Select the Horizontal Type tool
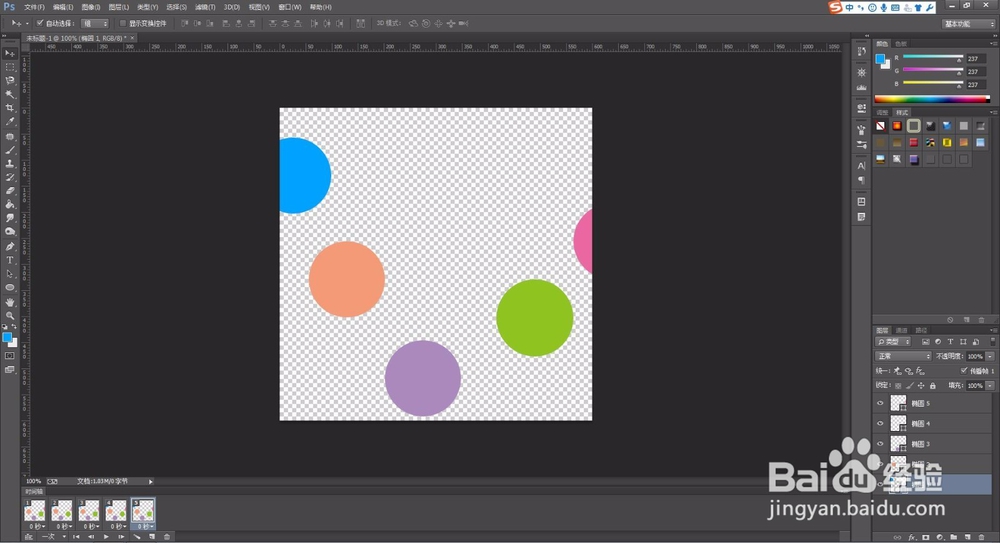The width and height of the screenshot is (1000, 543). [x=10, y=260]
